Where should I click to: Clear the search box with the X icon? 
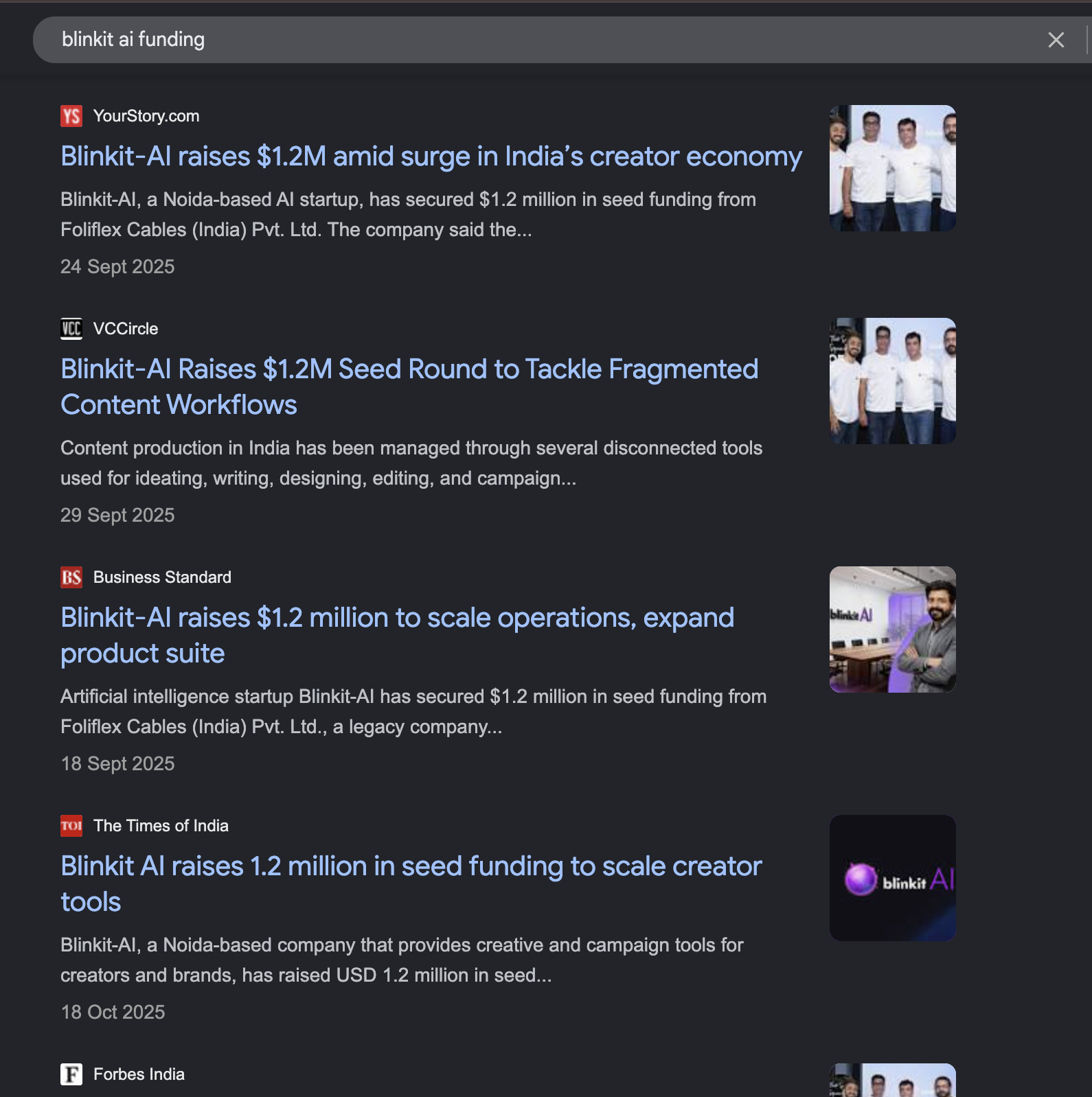pyautogui.click(x=1056, y=40)
